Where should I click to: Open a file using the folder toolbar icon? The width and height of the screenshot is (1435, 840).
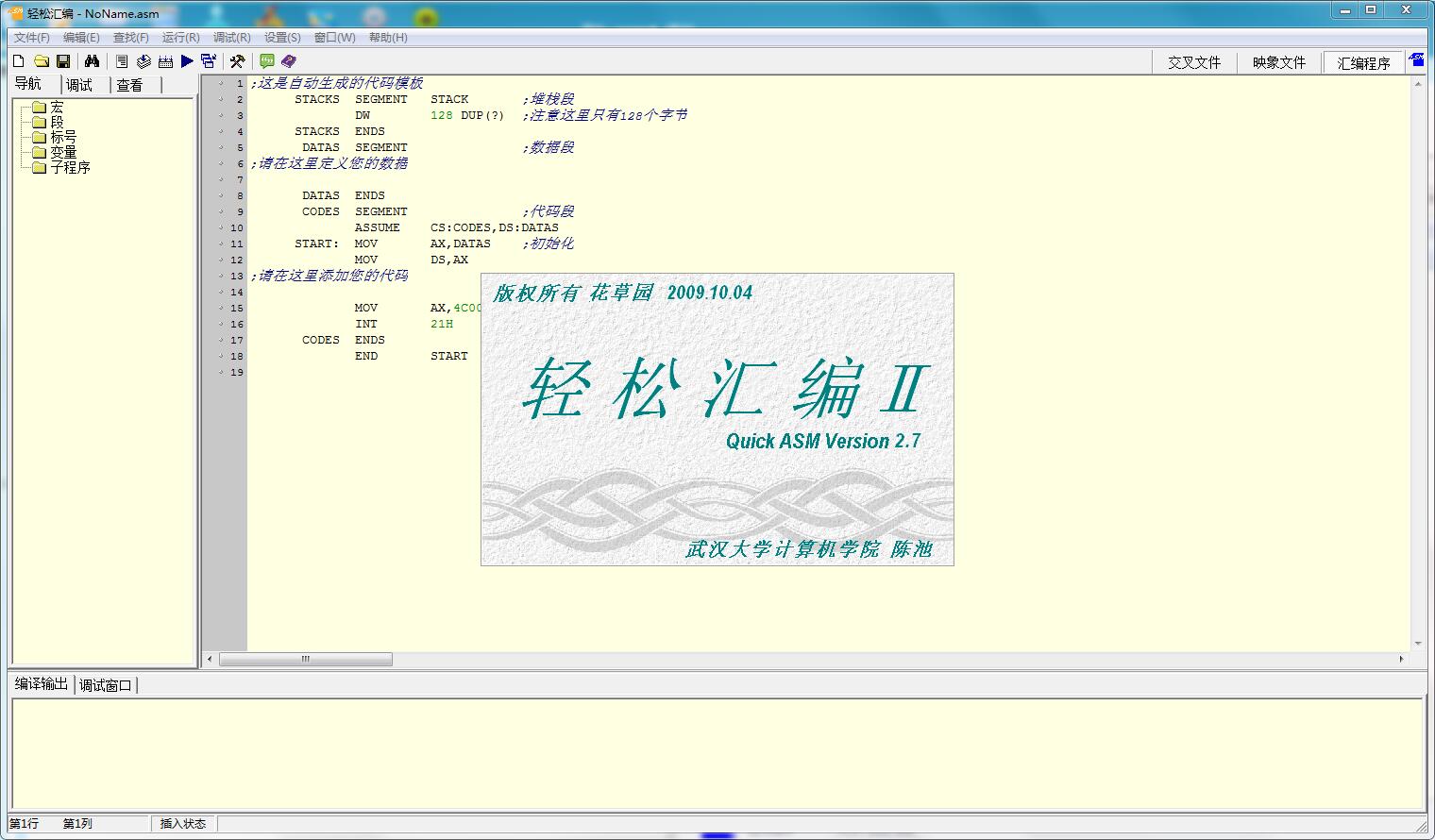pyautogui.click(x=42, y=61)
